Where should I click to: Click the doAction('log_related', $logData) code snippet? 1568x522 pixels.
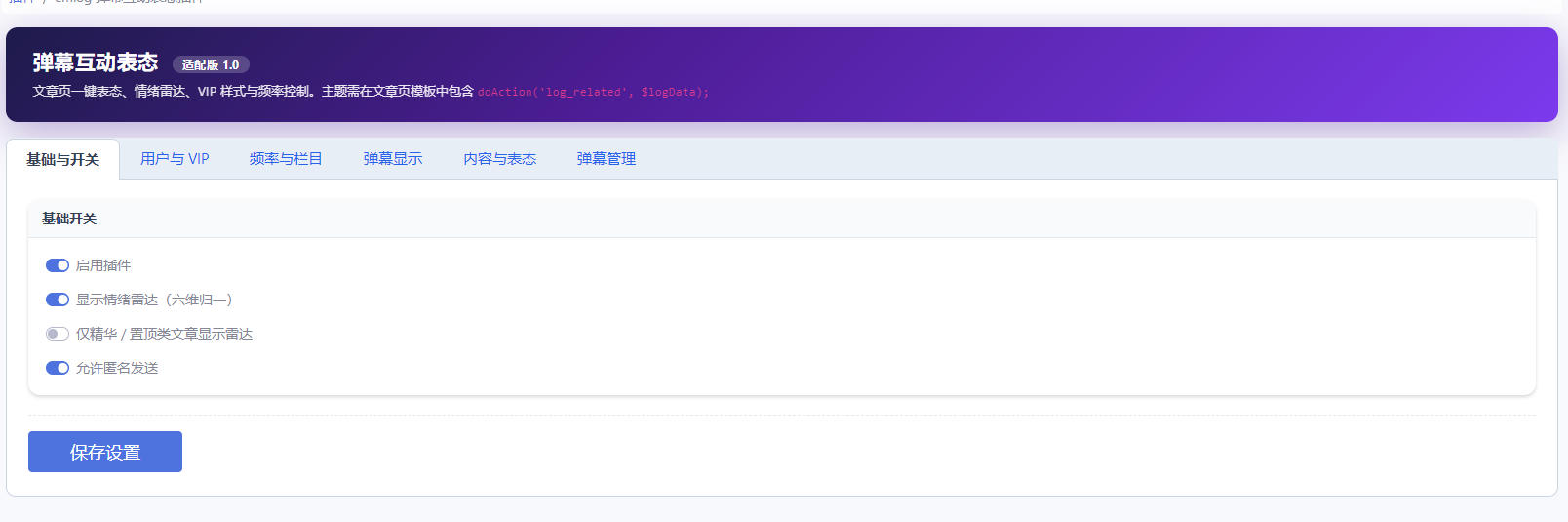click(x=593, y=92)
